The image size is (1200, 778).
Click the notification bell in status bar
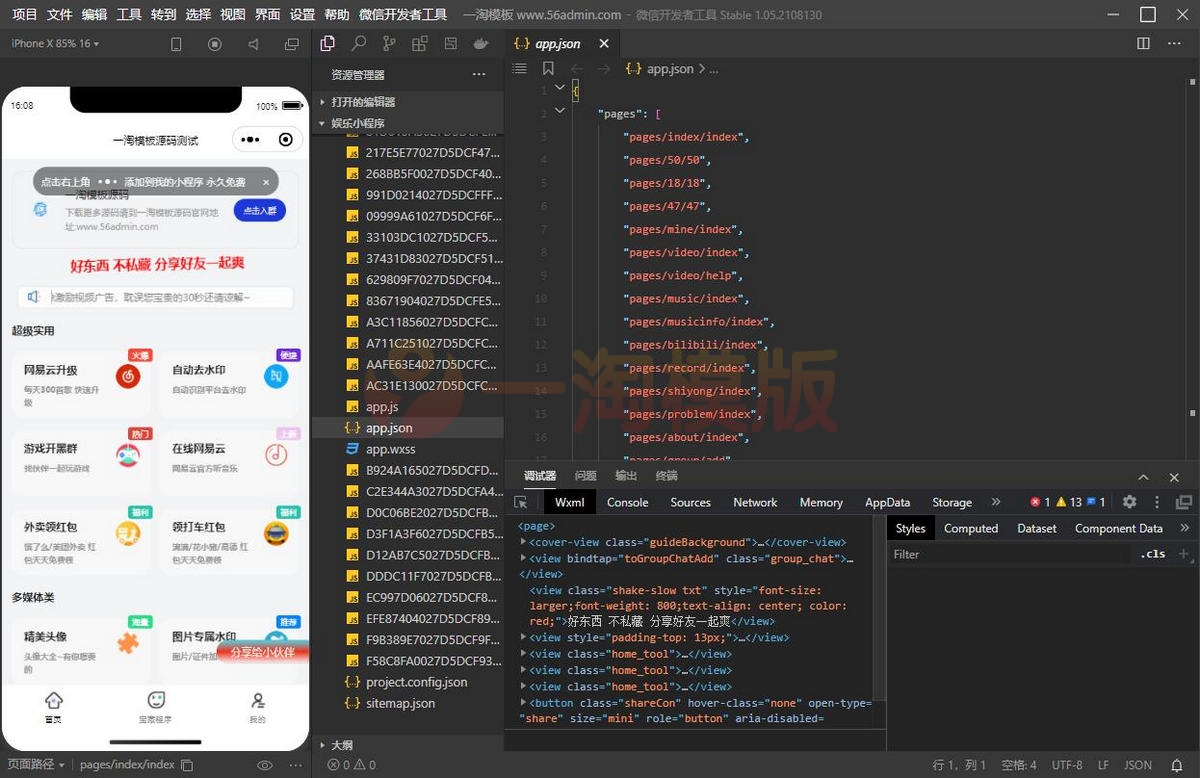pos(1176,765)
